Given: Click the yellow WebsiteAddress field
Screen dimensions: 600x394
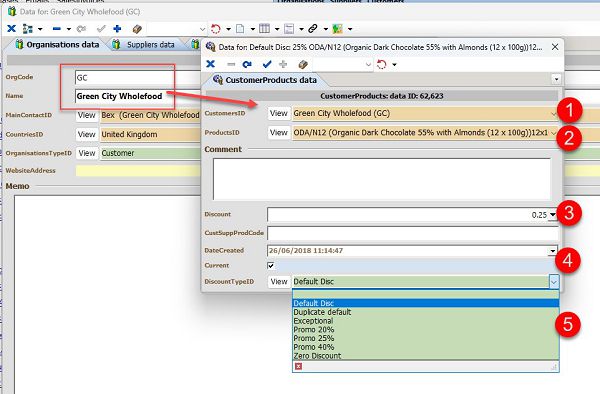Looking at the screenshot, I should pyautogui.click(x=138, y=171).
